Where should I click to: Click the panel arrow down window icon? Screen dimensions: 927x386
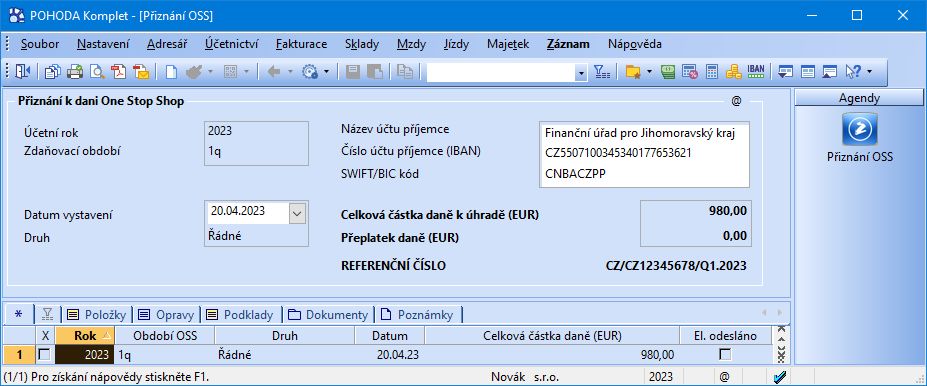point(786,72)
